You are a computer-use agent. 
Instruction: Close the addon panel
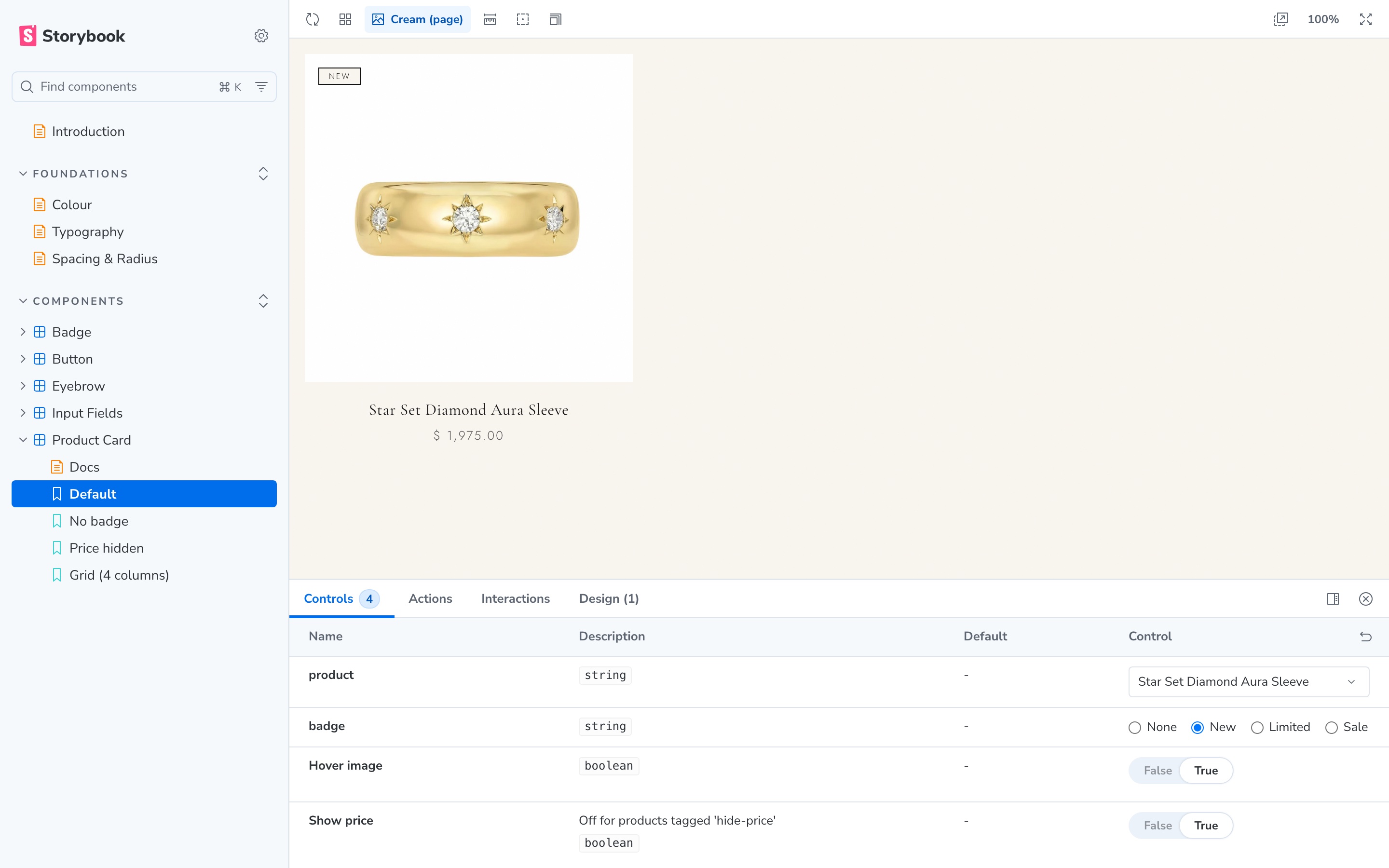(1365, 599)
